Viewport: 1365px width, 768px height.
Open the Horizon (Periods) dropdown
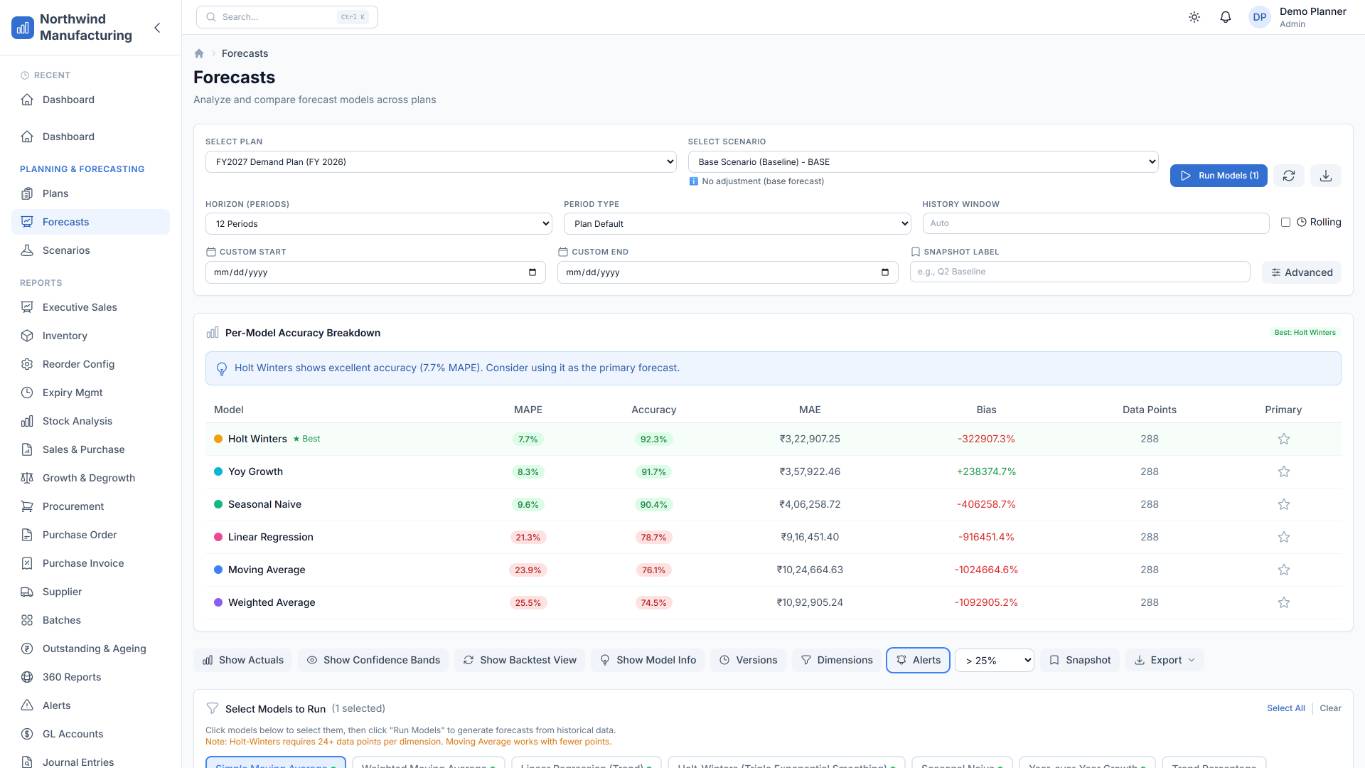click(379, 224)
